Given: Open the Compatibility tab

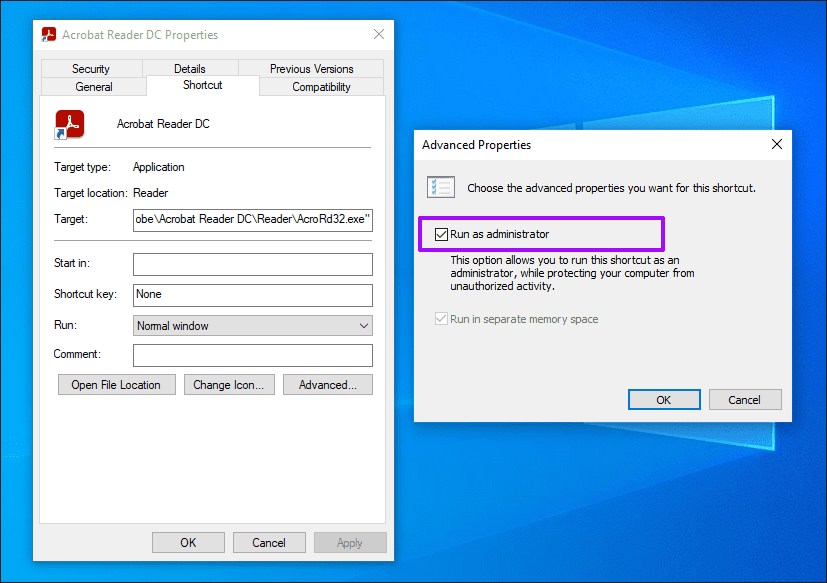Looking at the screenshot, I should 321,87.
